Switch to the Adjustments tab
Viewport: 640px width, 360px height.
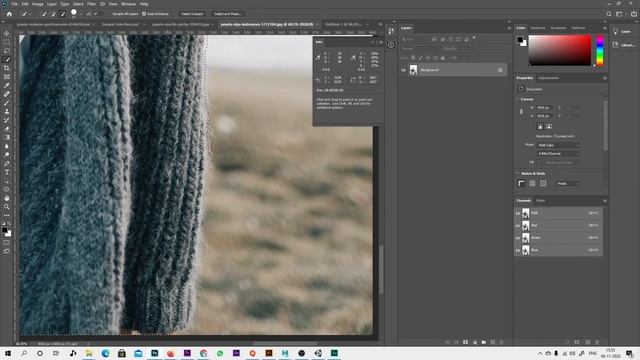click(548, 78)
